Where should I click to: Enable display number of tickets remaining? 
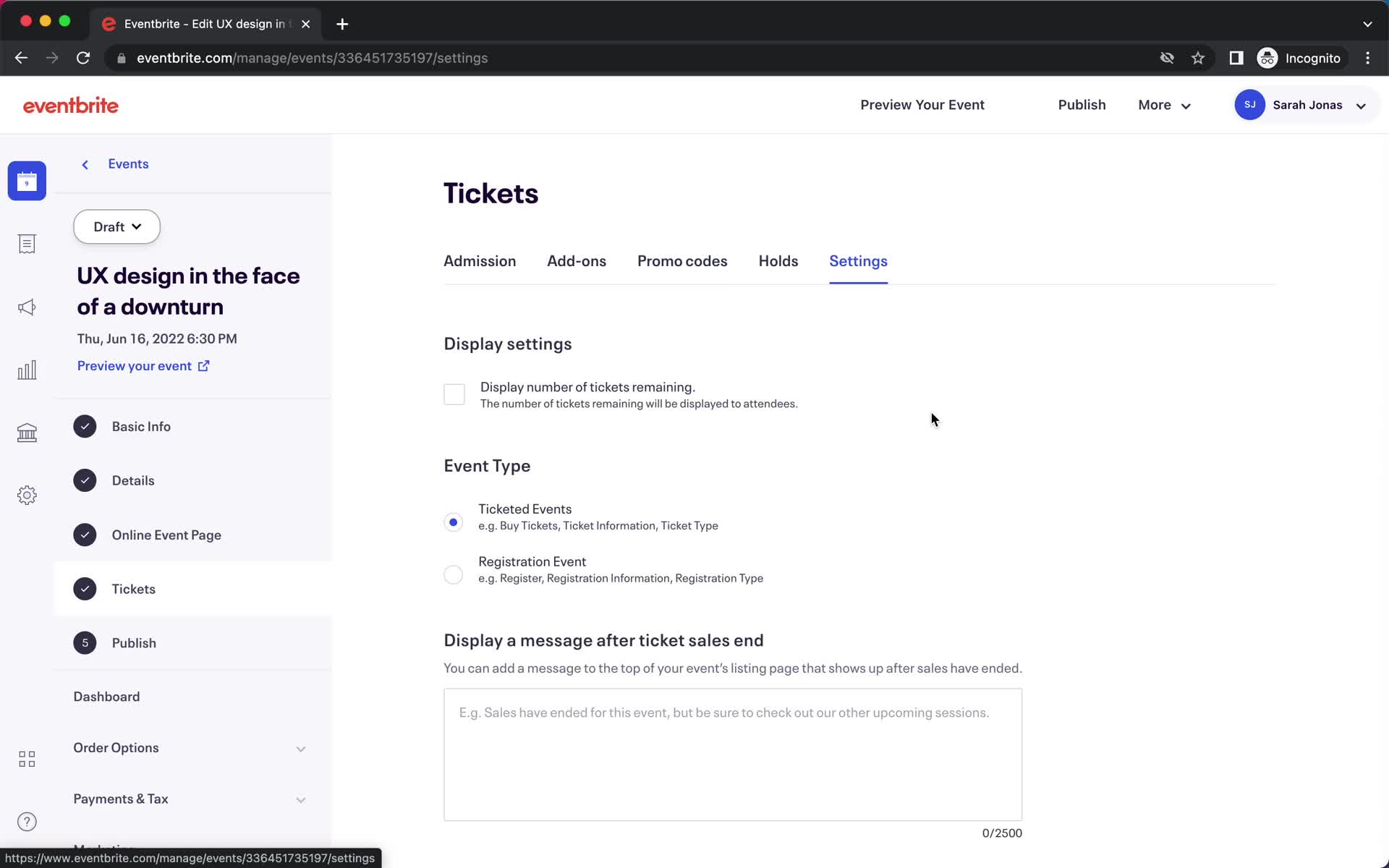454,394
